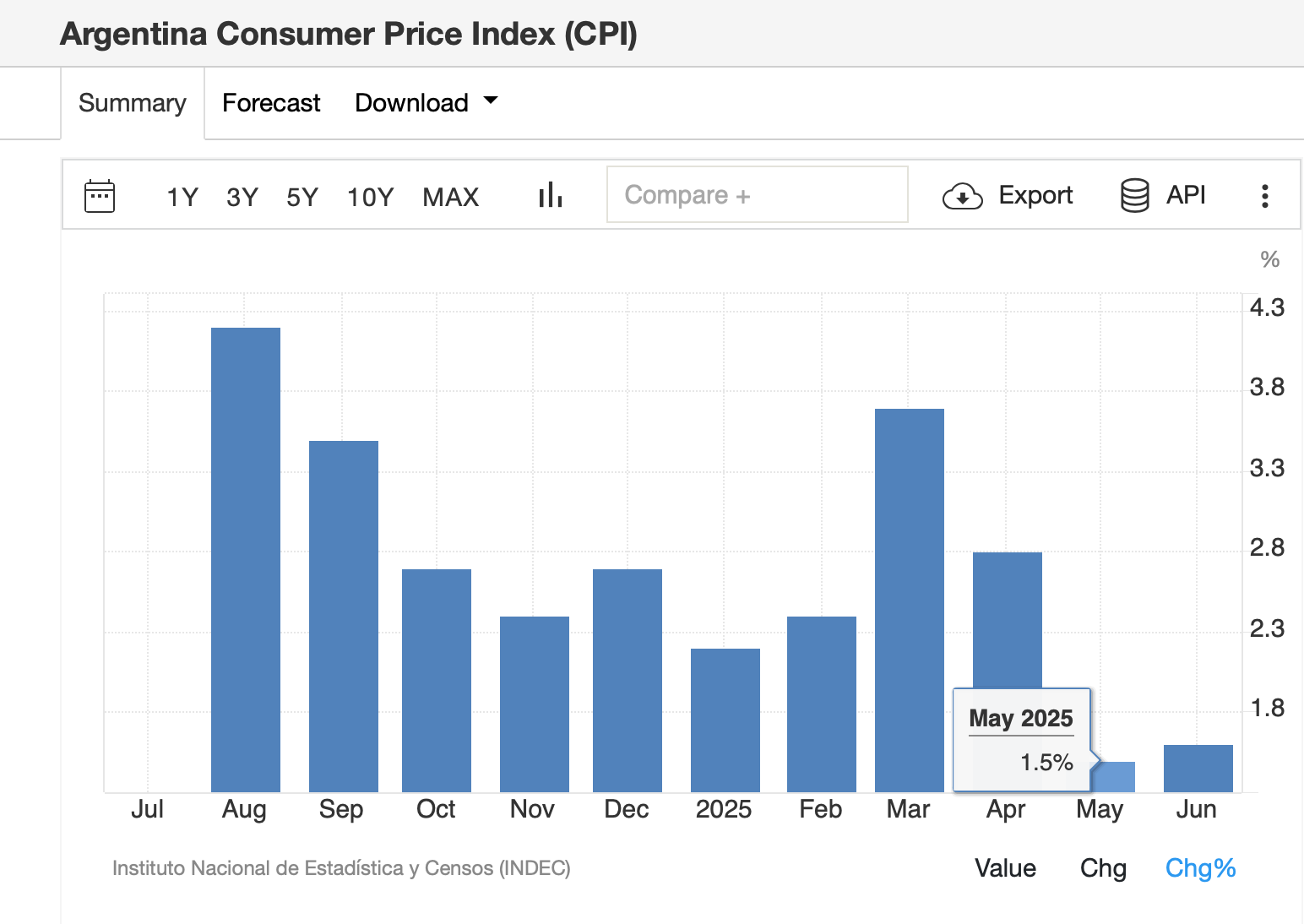Select the 3Y time range
The height and width of the screenshot is (924, 1304).
(x=242, y=197)
